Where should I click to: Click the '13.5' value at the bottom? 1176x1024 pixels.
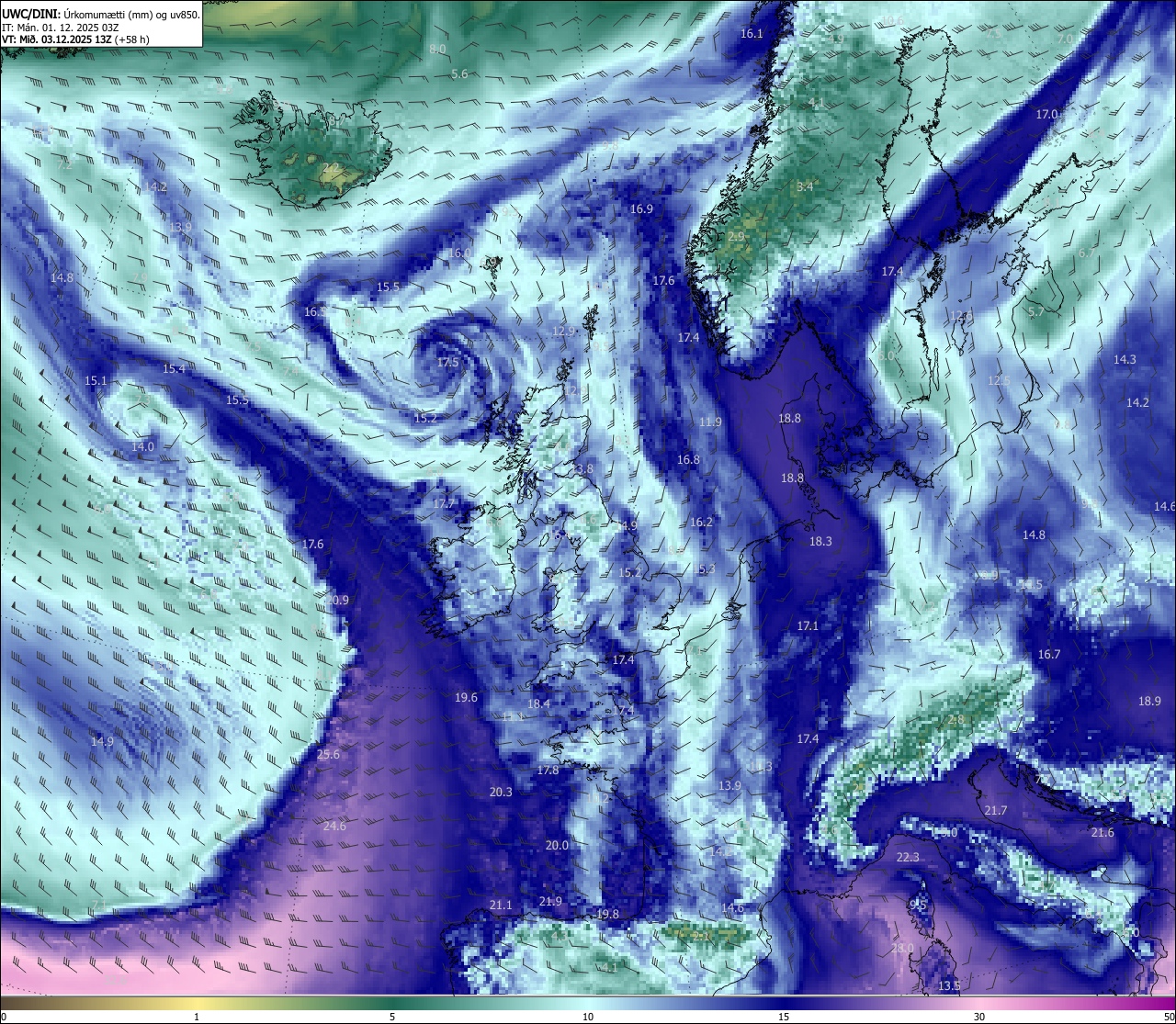pyautogui.click(x=949, y=986)
